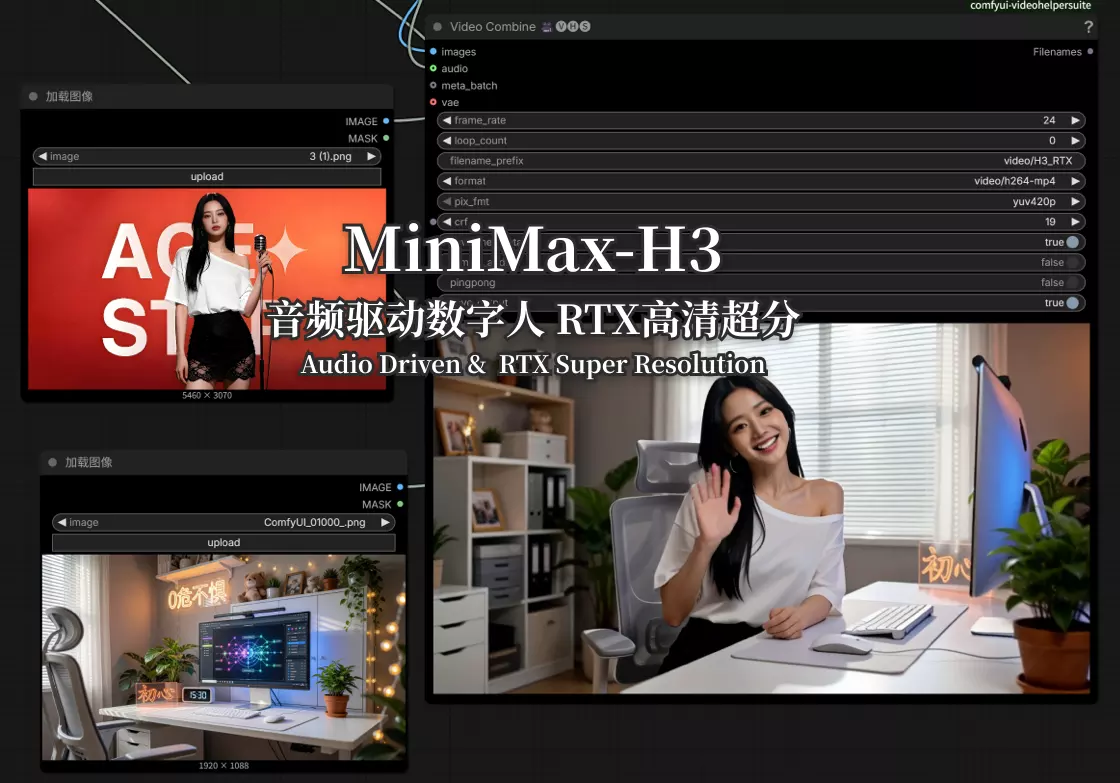Switch format to previous option with left arrow
Image resolution: width=1120 pixels, height=783 pixels.
click(x=446, y=181)
